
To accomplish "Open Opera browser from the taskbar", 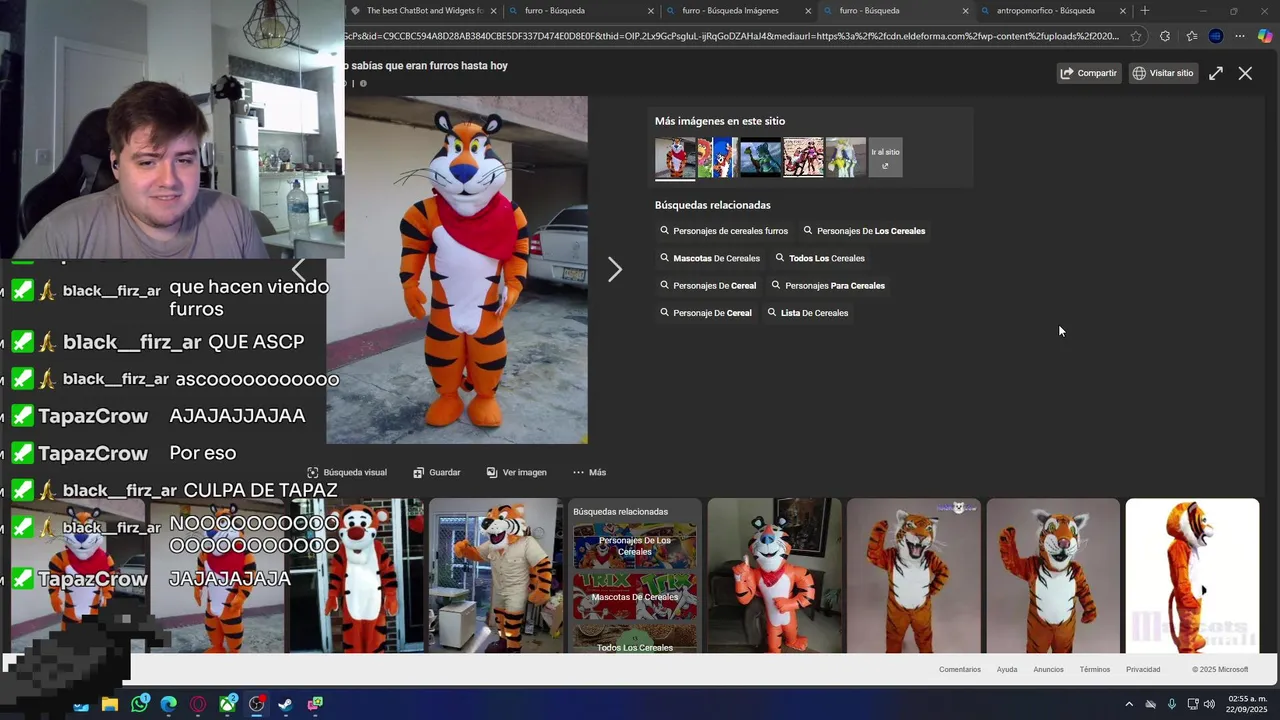I will click(198, 704).
